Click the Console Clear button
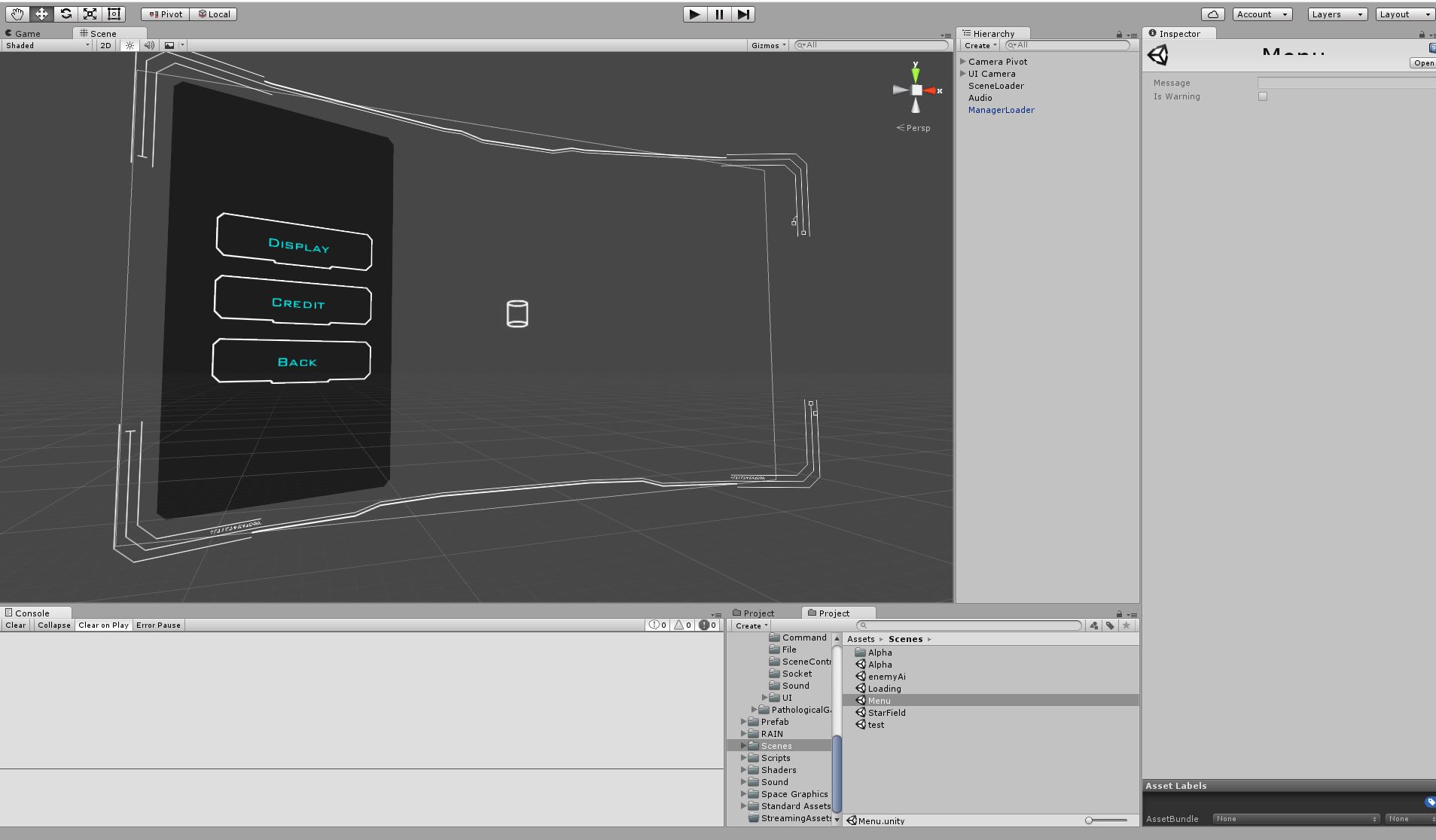 click(16, 625)
